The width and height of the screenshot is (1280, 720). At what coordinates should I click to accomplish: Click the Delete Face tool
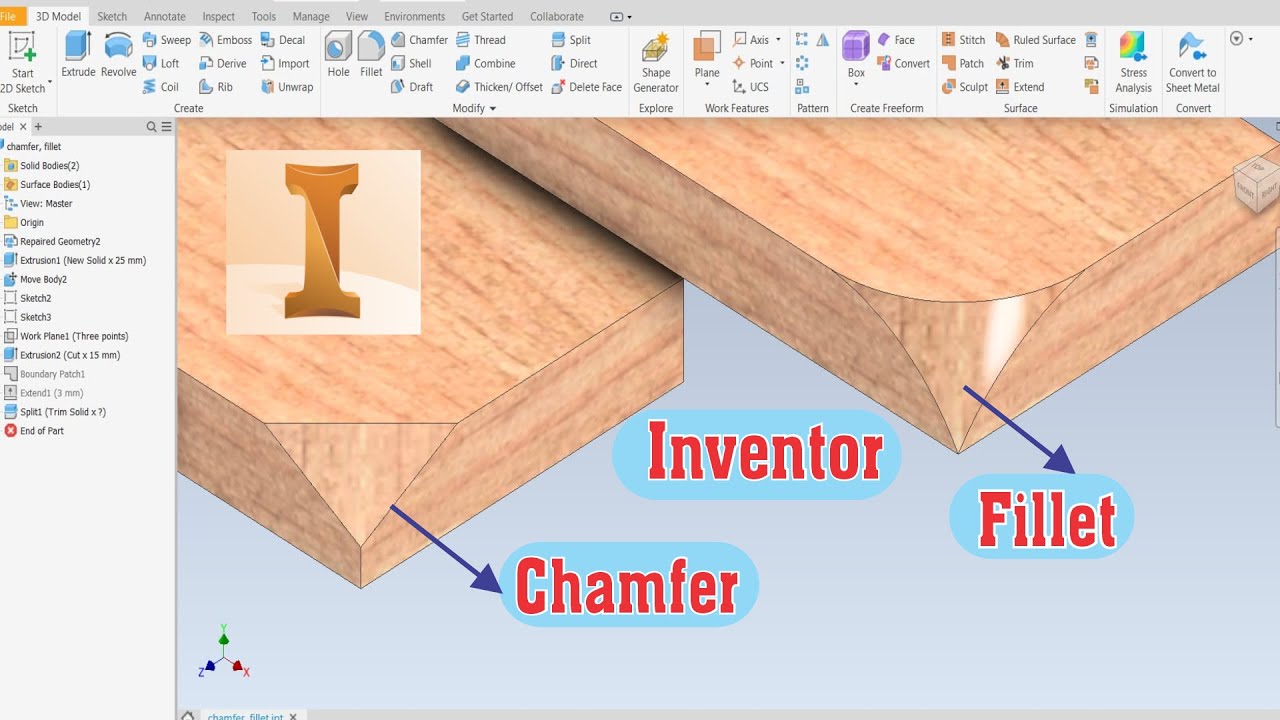(587, 87)
